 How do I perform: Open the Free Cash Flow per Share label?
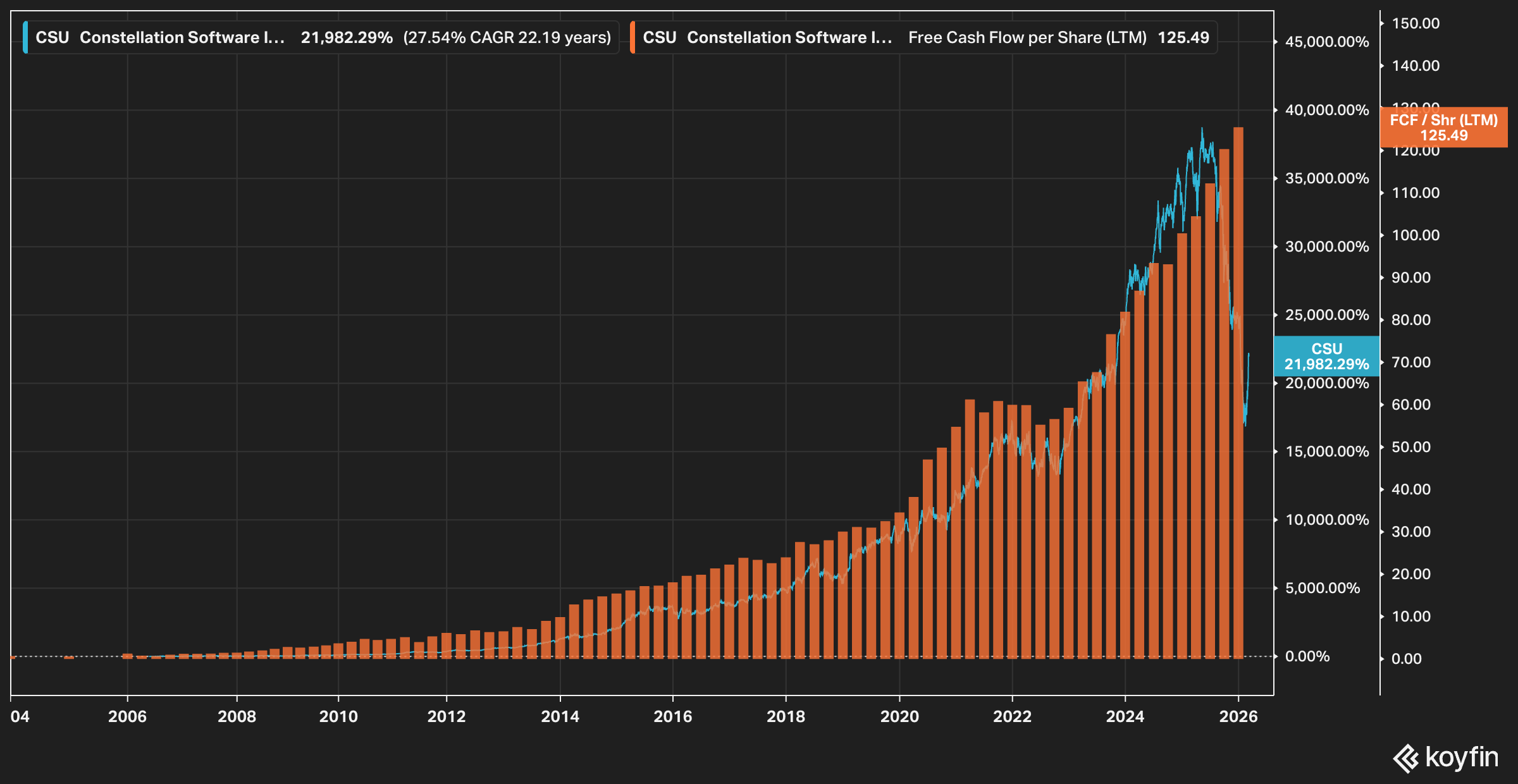coord(1027,37)
